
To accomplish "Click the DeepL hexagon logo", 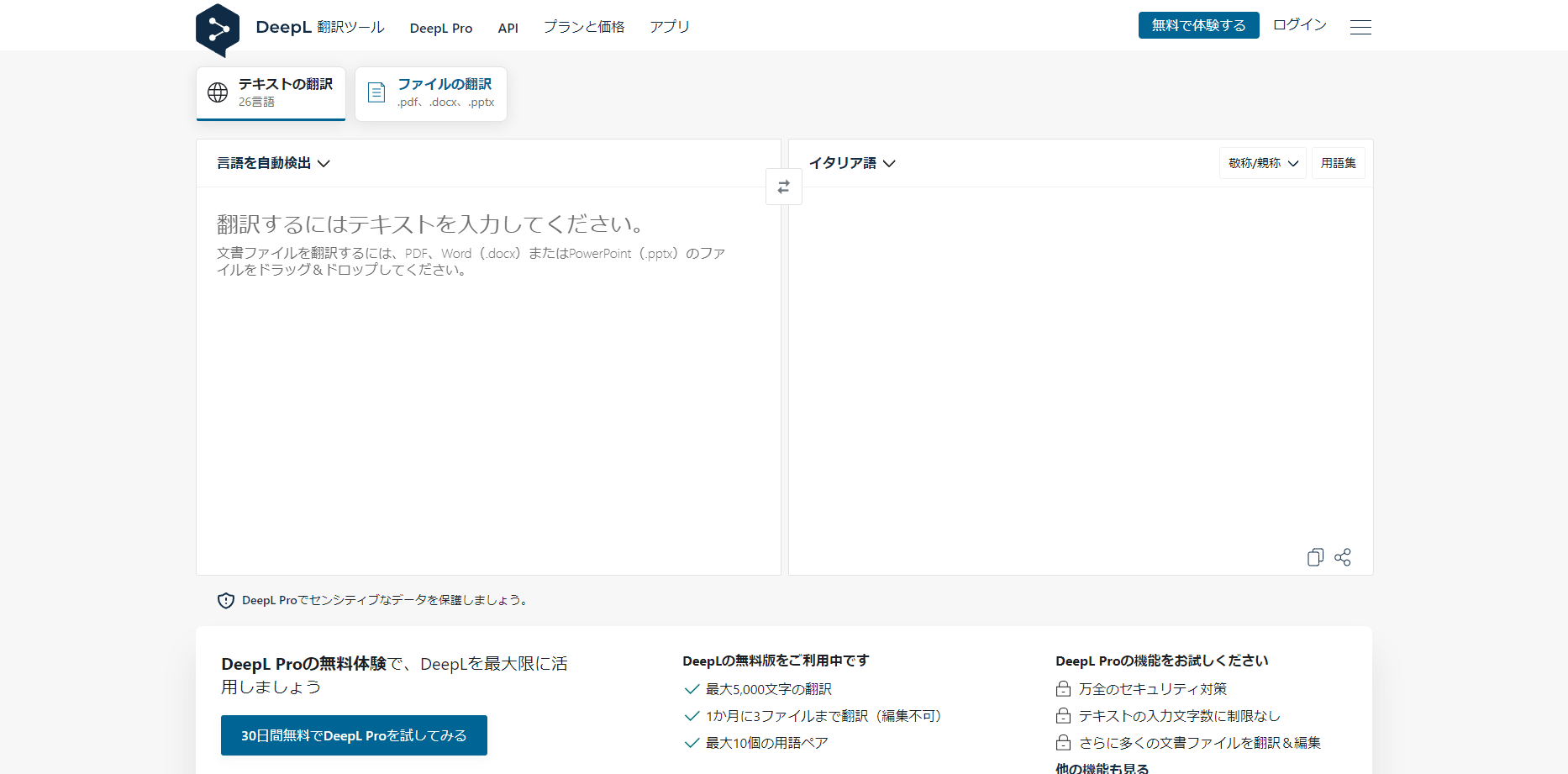I will 218,30.
